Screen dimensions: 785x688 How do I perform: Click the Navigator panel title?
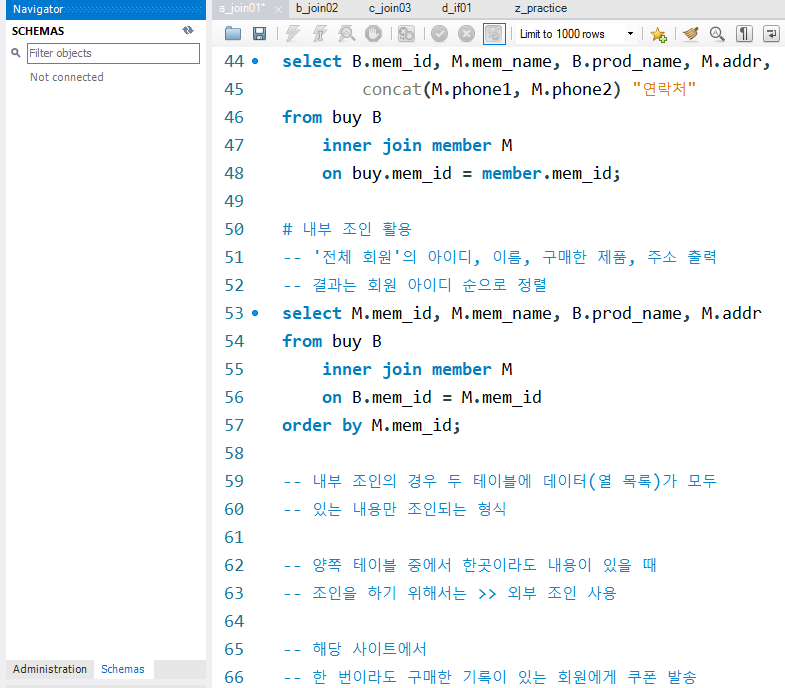click(38, 9)
